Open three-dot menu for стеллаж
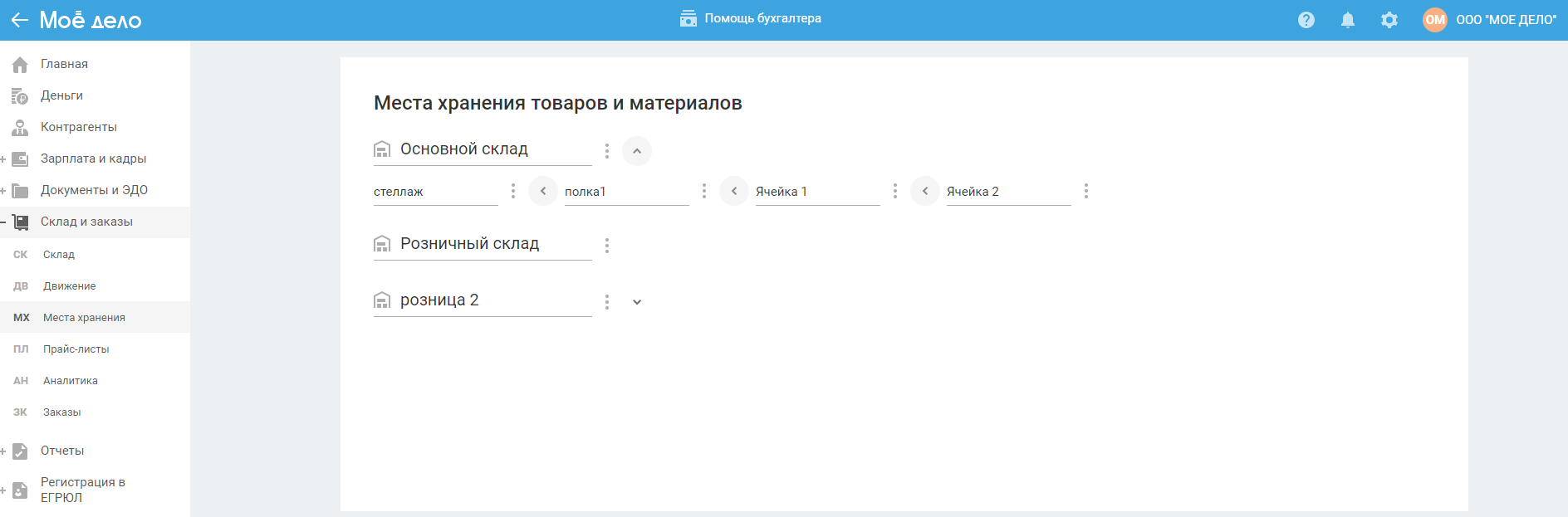 click(x=513, y=191)
